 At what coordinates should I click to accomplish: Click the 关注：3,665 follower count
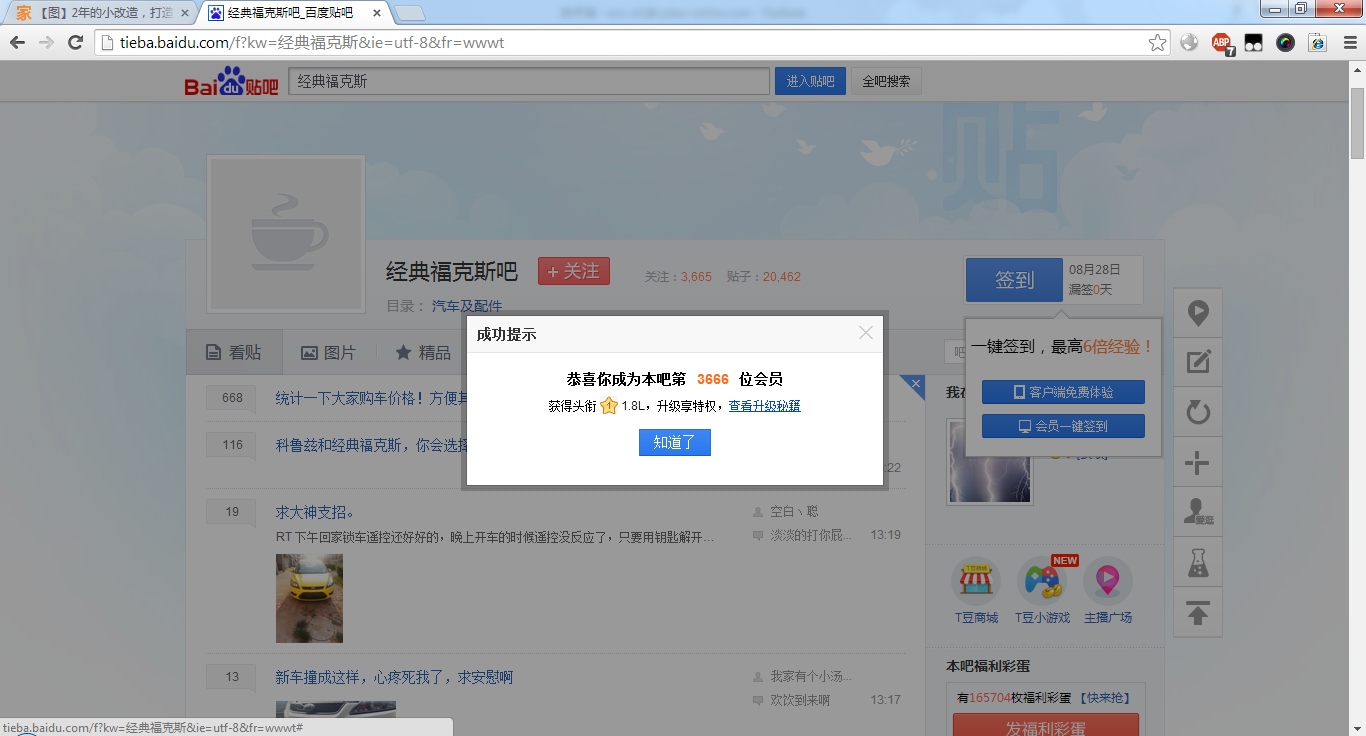(678, 277)
